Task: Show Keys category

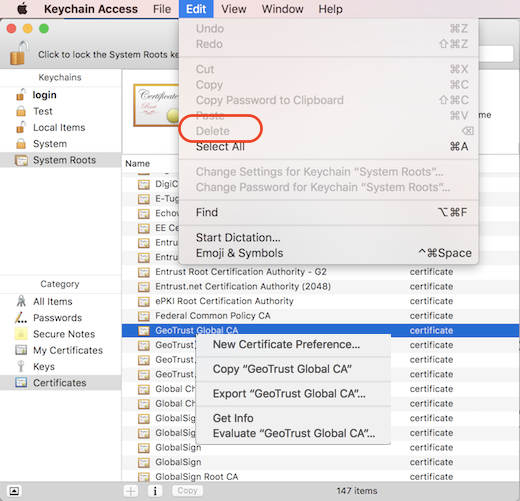Action: tap(44, 367)
